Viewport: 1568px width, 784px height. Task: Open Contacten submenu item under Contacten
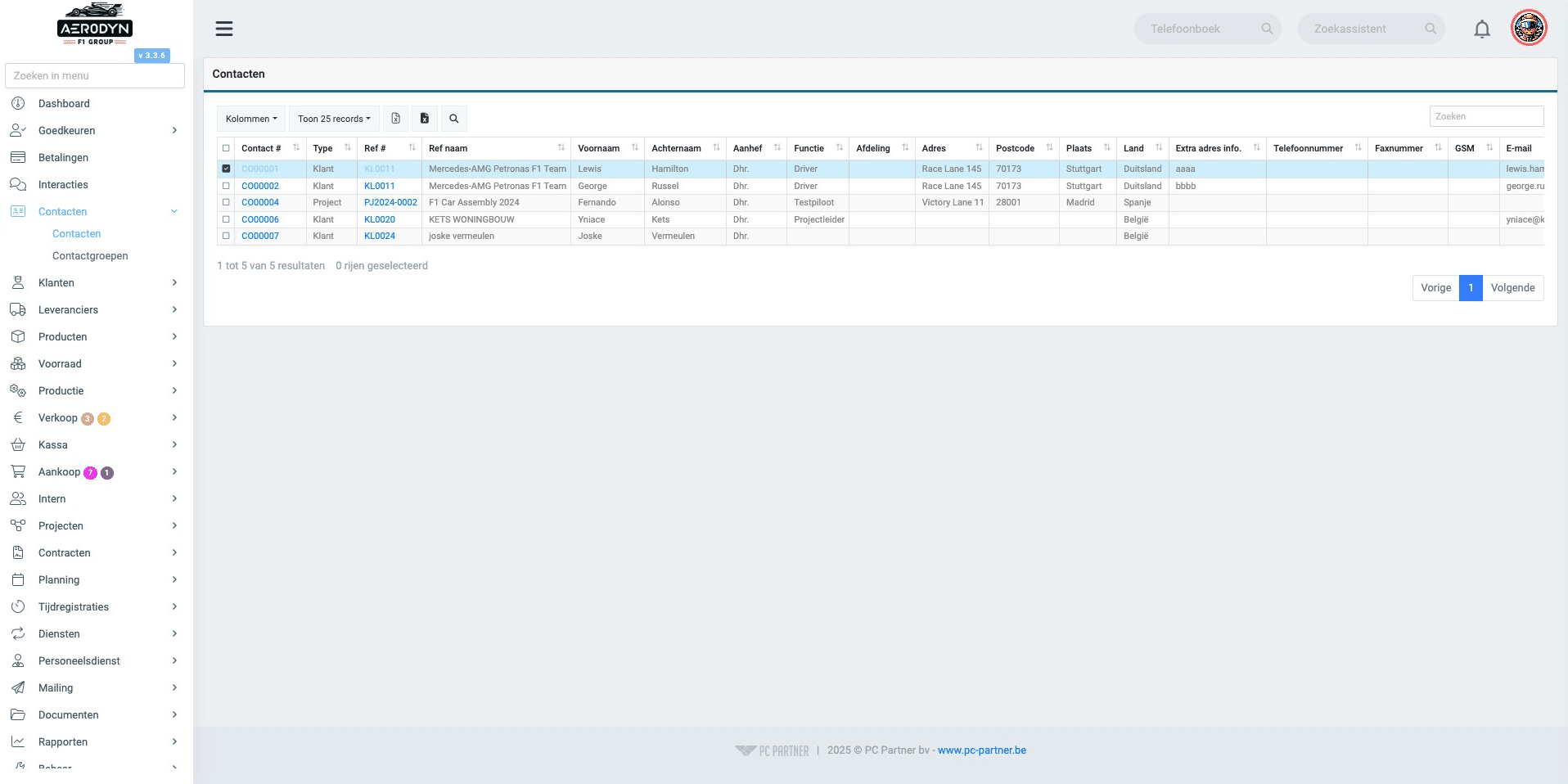coord(76,233)
